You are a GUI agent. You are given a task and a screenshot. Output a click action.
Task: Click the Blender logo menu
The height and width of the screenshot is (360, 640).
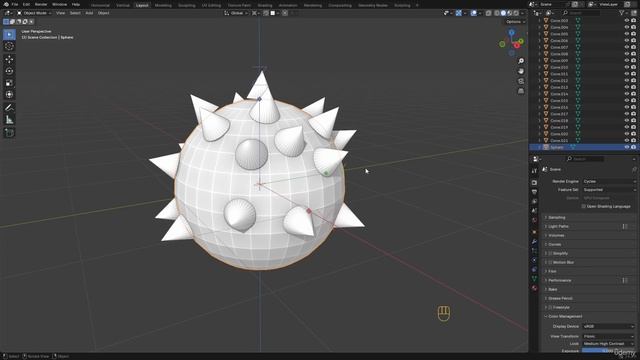(x=6, y=4)
